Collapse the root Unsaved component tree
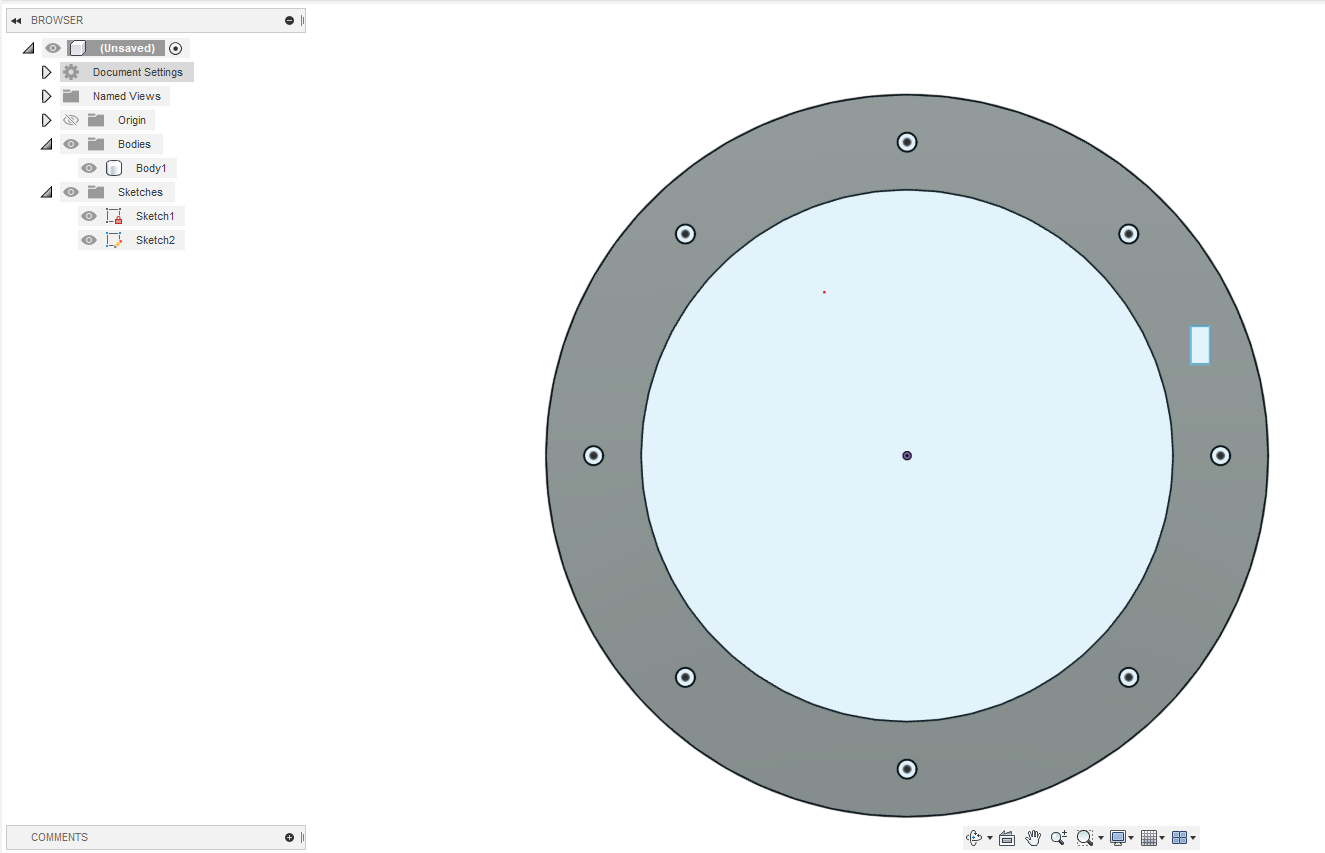The height and width of the screenshot is (853, 1325). [x=28, y=48]
